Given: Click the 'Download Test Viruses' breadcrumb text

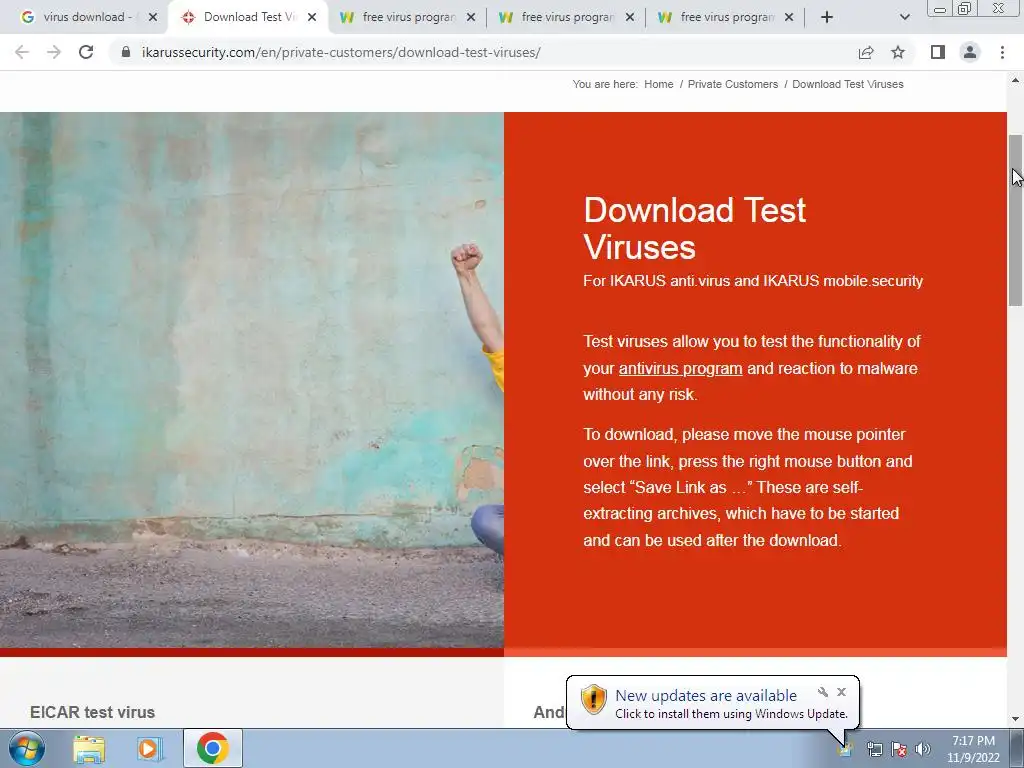Looking at the screenshot, I should pyautogui.click(x=848, y=84).
